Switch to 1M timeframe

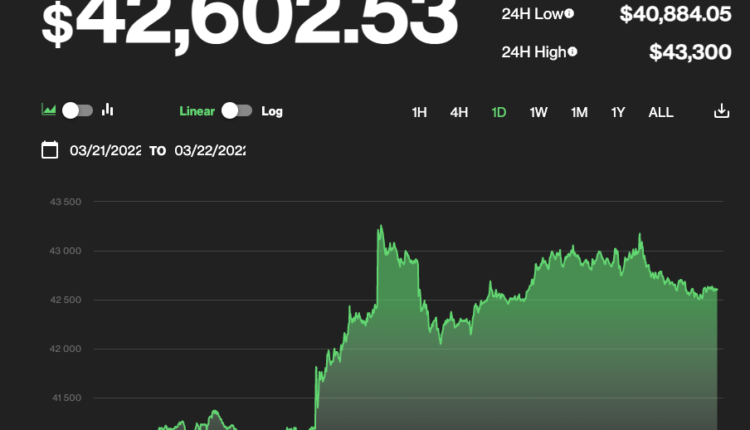click(579, 112)
